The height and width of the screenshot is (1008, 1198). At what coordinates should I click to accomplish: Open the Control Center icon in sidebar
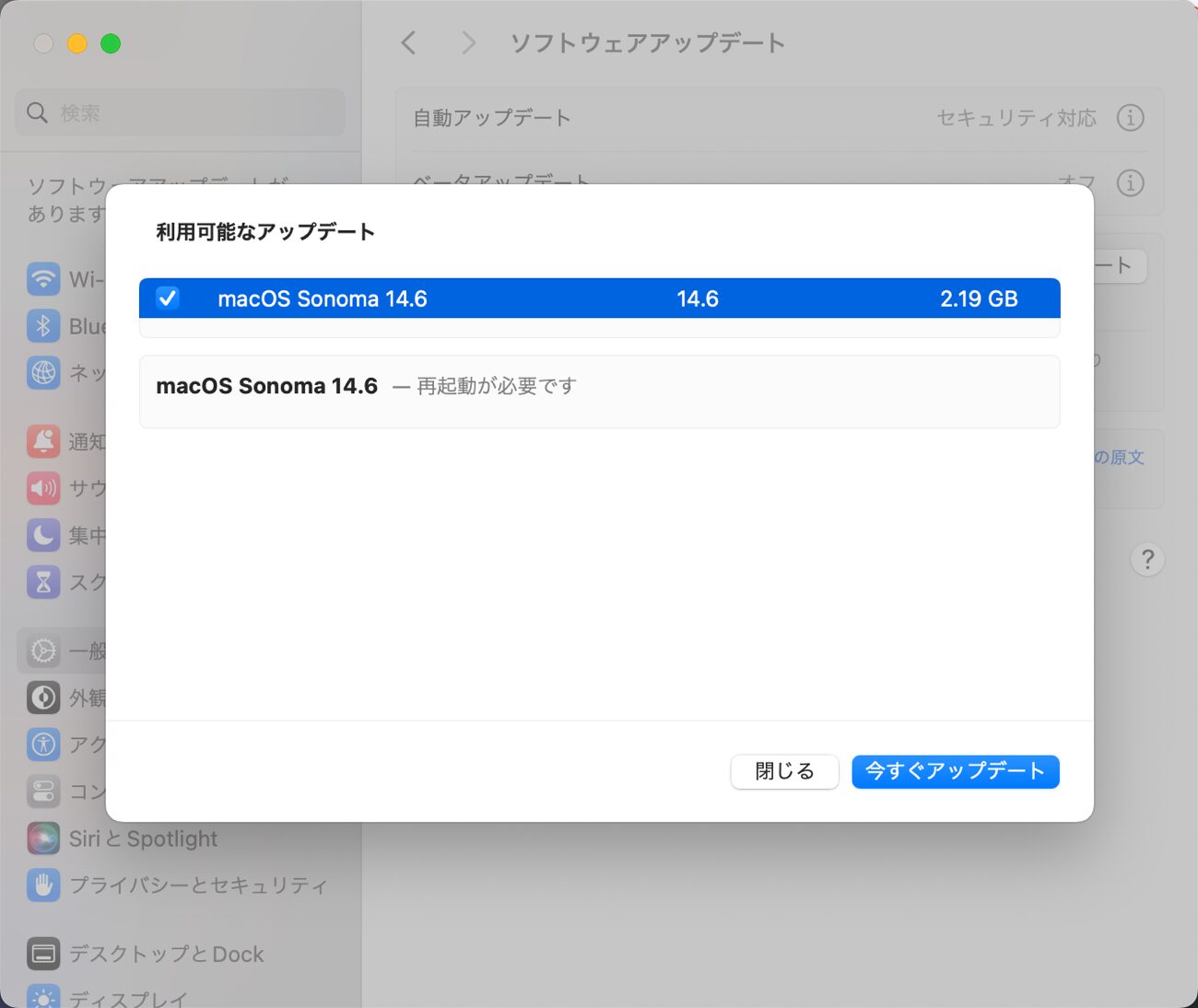click(43, 791)
